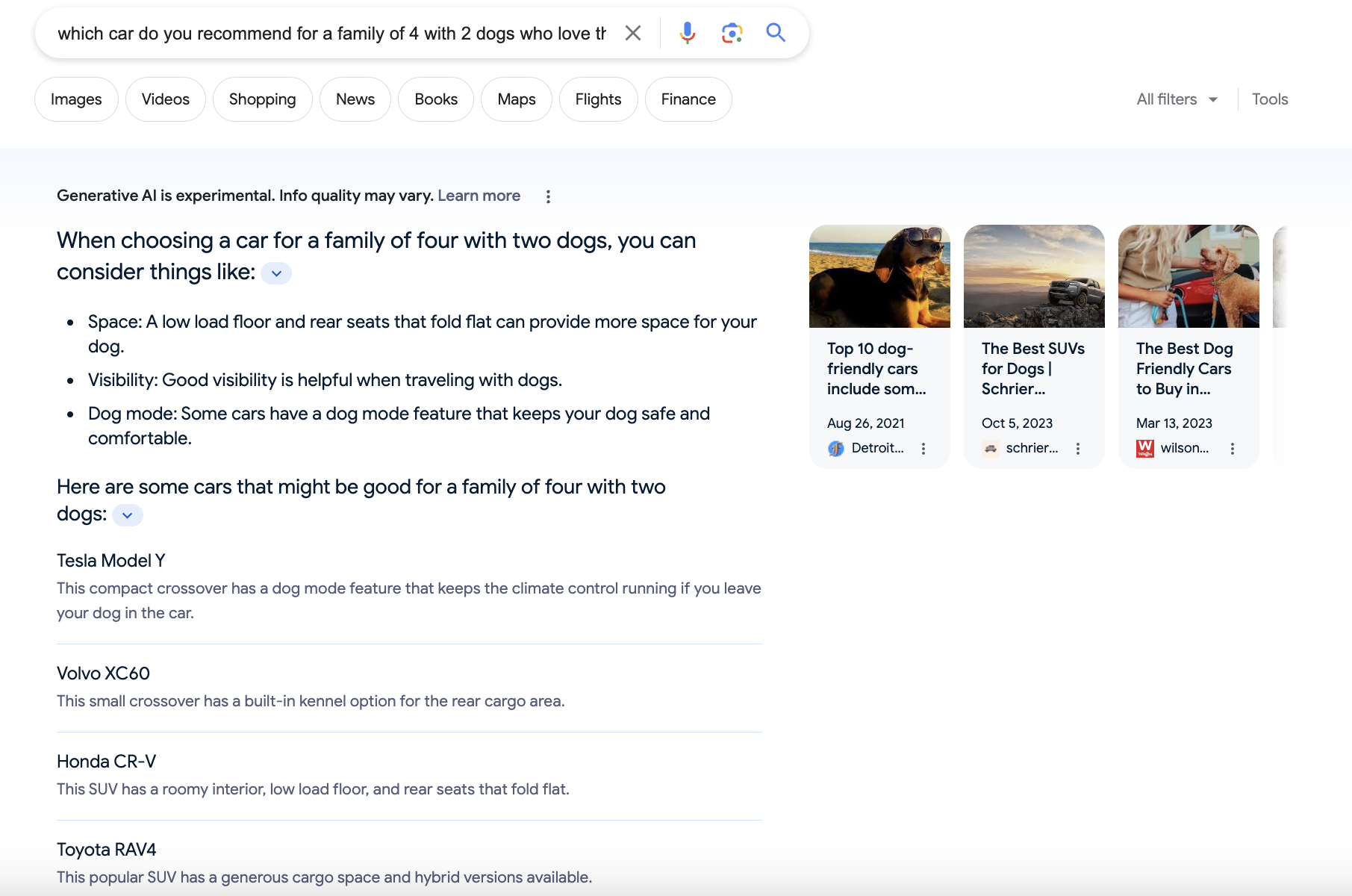Image resolution: width=1352 pixels, height=896 pixels.
Task: Open the poodle with red car thumbnail
Action: [1189, 276]
